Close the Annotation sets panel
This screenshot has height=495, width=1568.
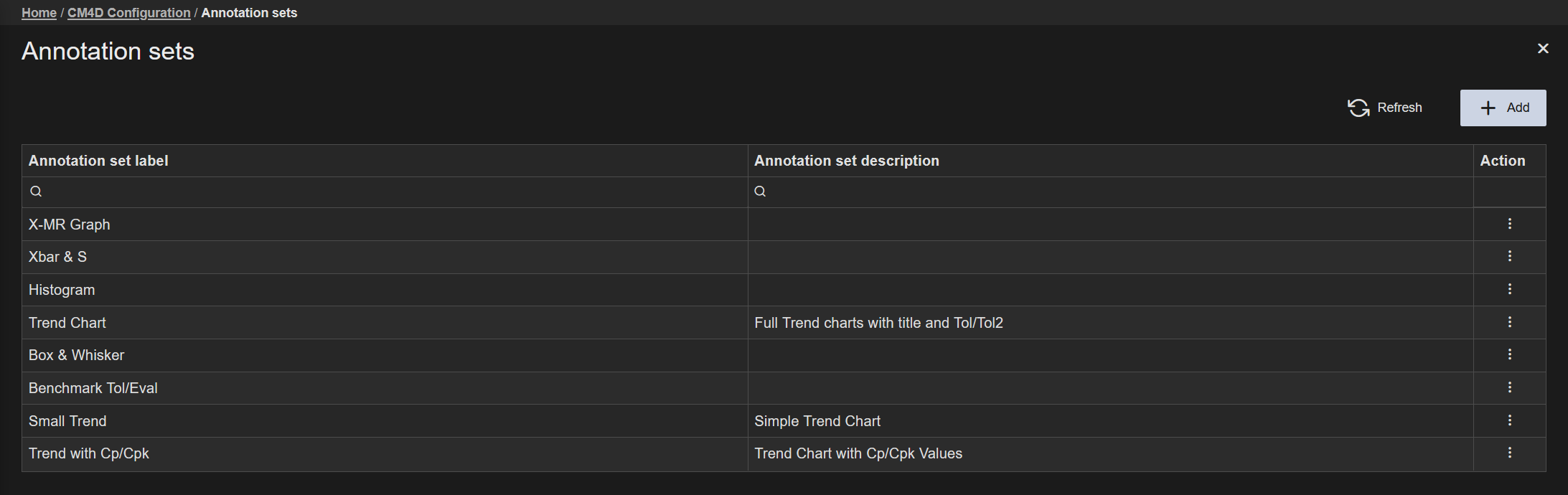click(1543, 49)
